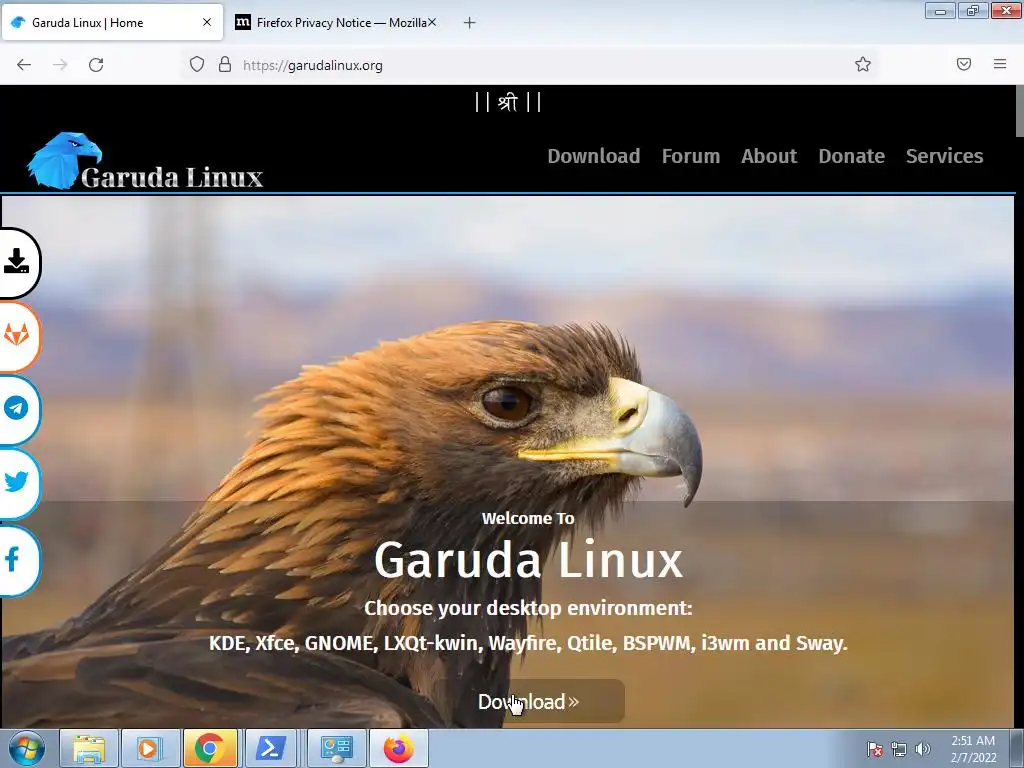This screenshot has height=768, width=1024.
Task: Switch to the Garuda Linux | Home tab
Action: (x=112, y=22)
